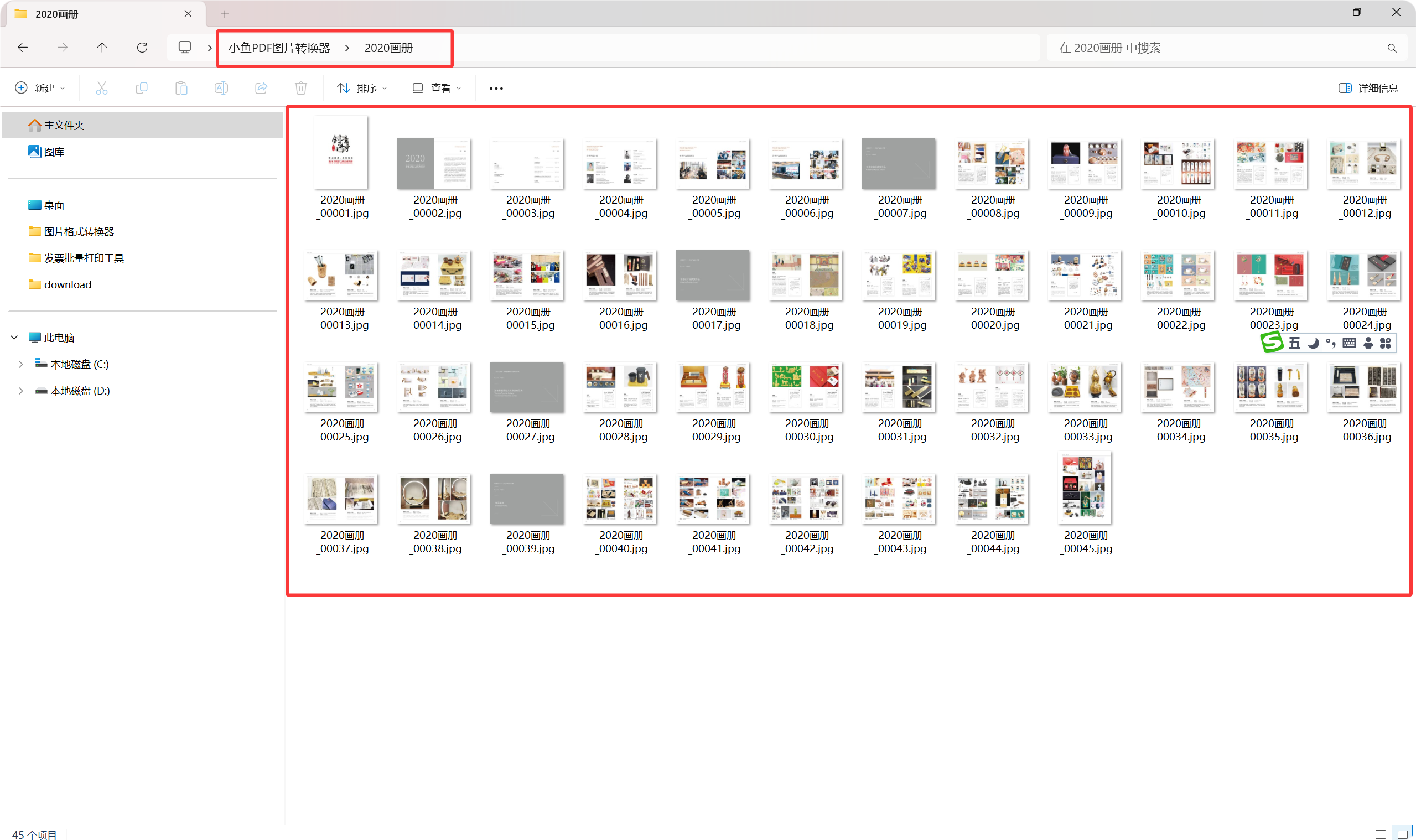Click 小鱼PDF图片转换器 breadcrumb in address bar
Screen dimensions: 1416x840
(x=279, y=48)
